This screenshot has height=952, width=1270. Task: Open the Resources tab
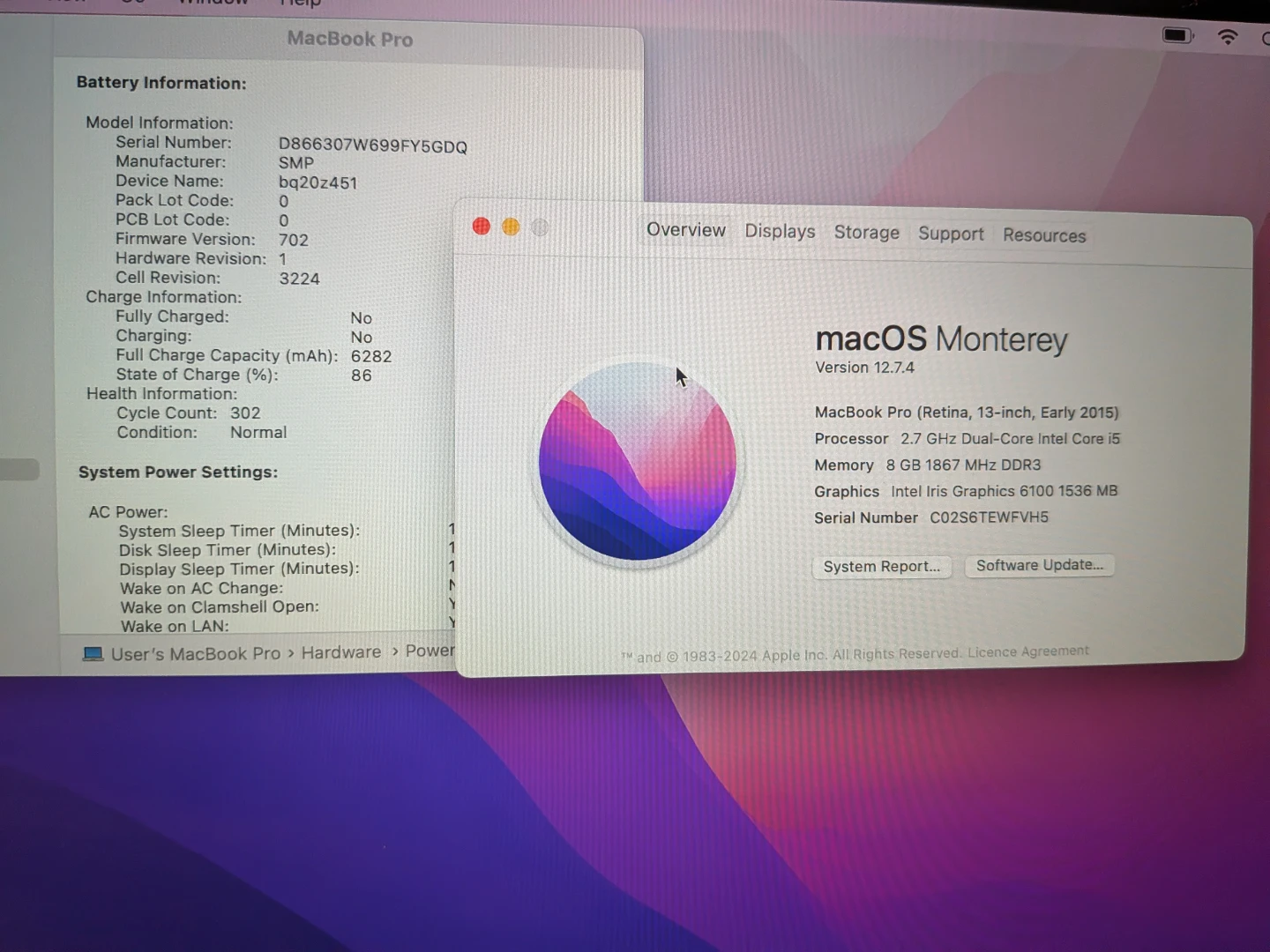1043,235
